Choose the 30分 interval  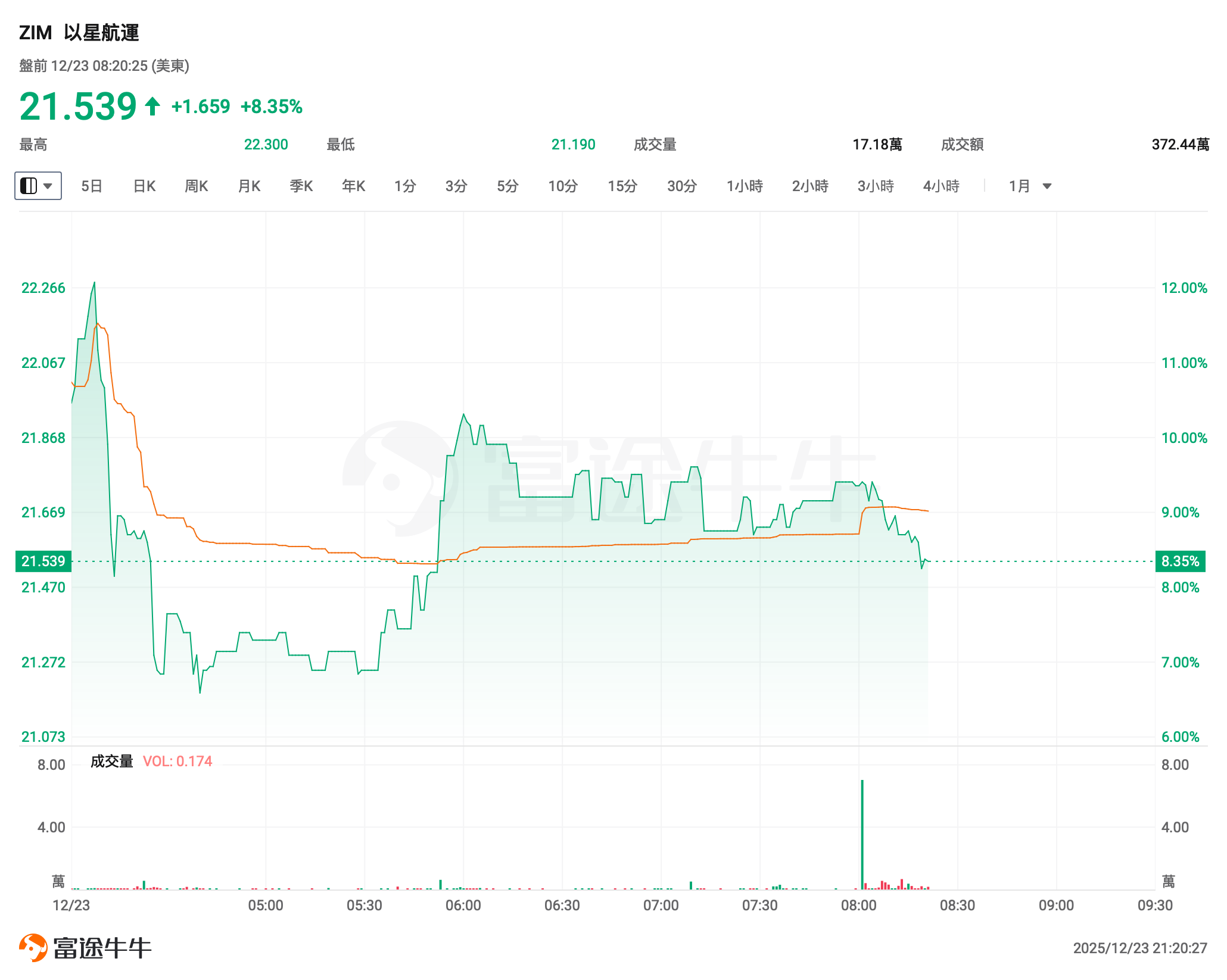pos(682,186)
